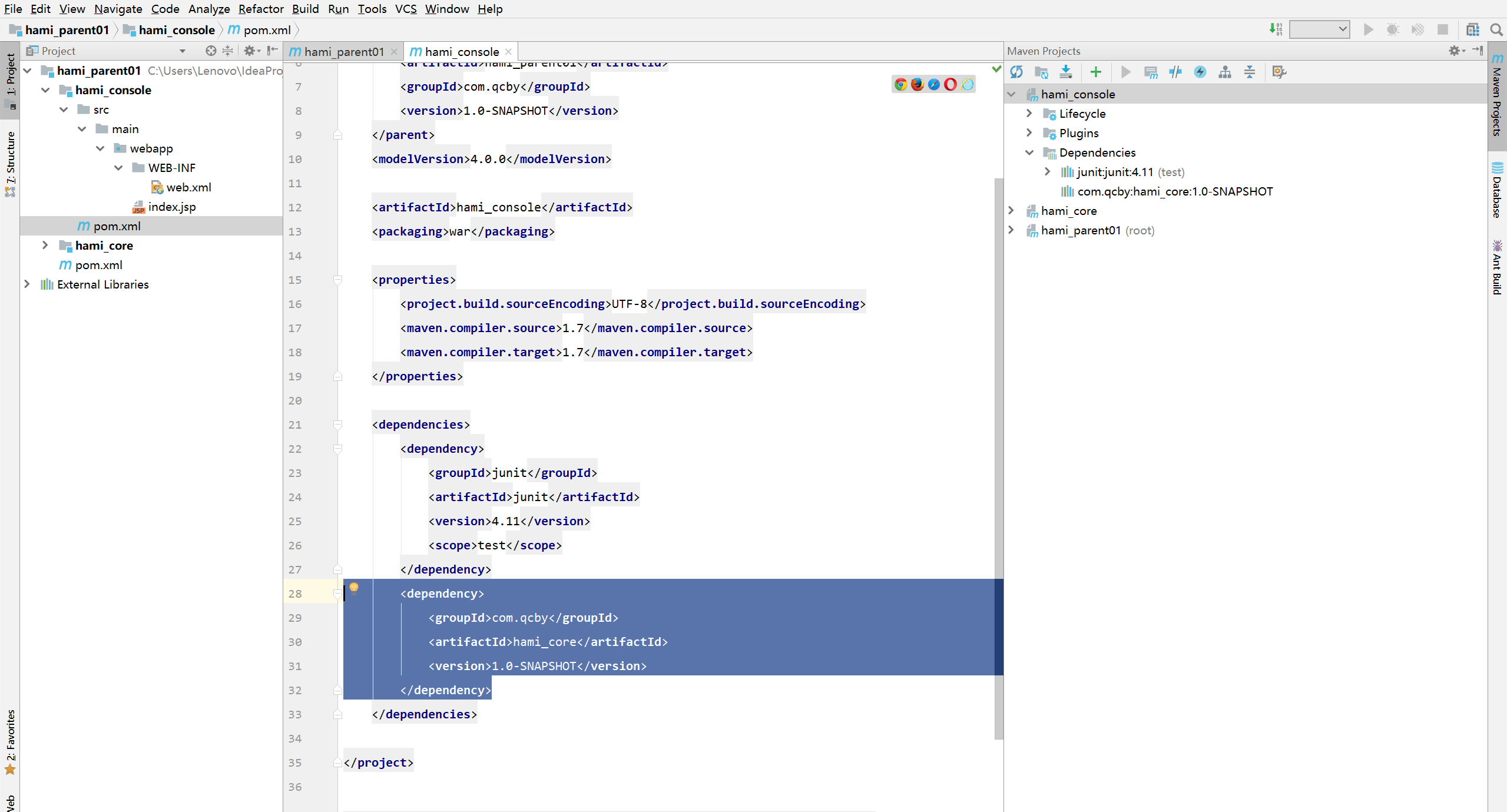The image size is (1507, 812).
Task: Add Maven project with green plus
Action: click(x=1095, y=72)
